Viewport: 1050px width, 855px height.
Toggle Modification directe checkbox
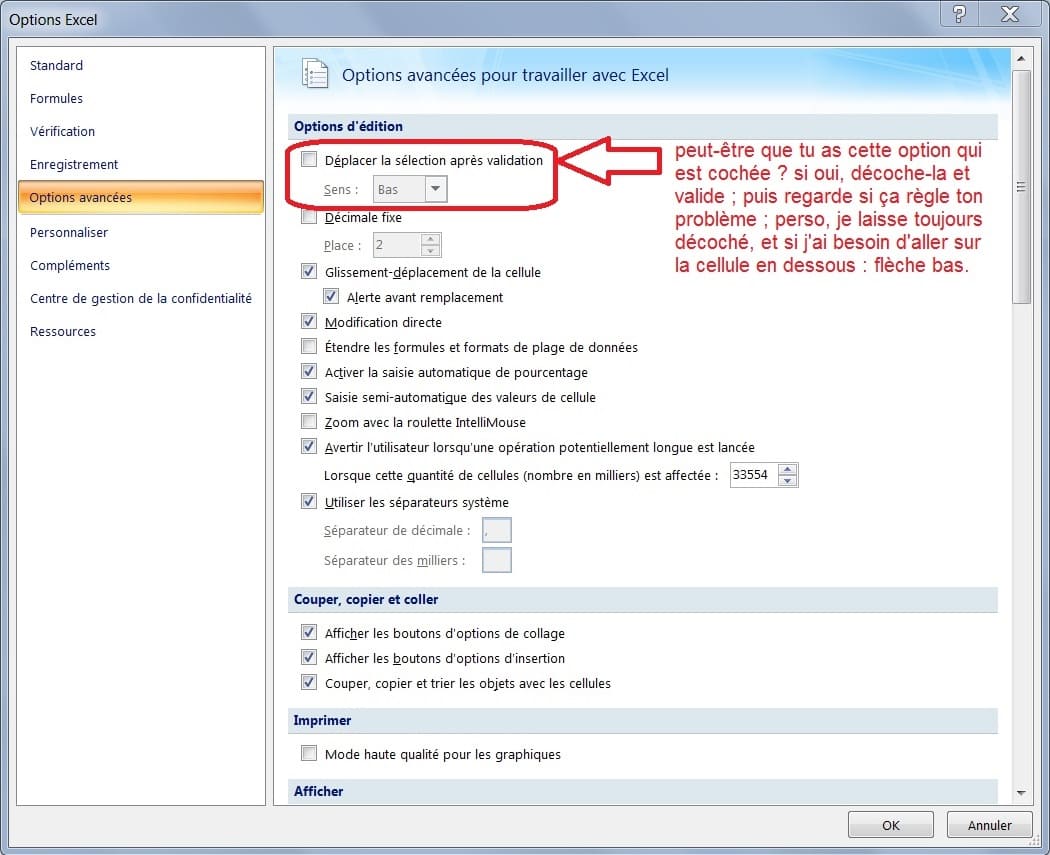pos(309,321)
